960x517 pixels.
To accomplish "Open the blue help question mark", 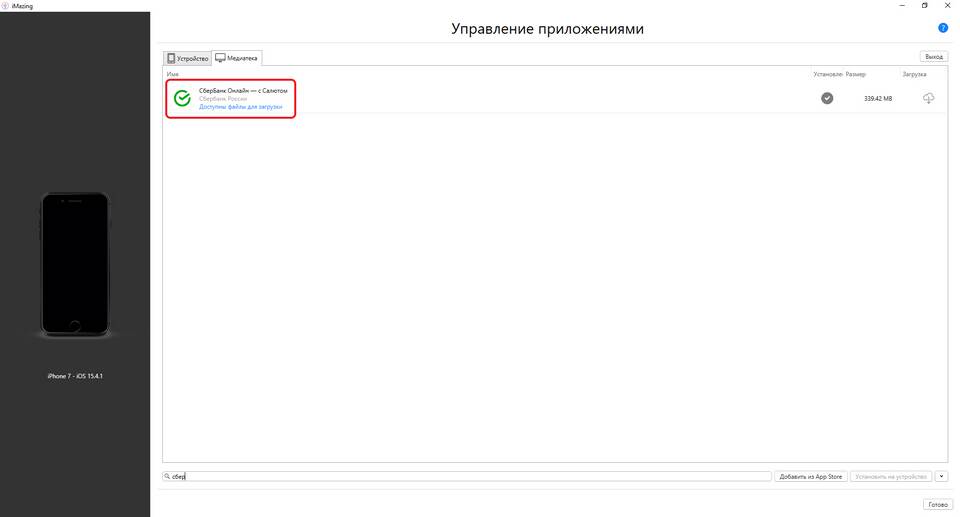I will click(x=943, y=28).
